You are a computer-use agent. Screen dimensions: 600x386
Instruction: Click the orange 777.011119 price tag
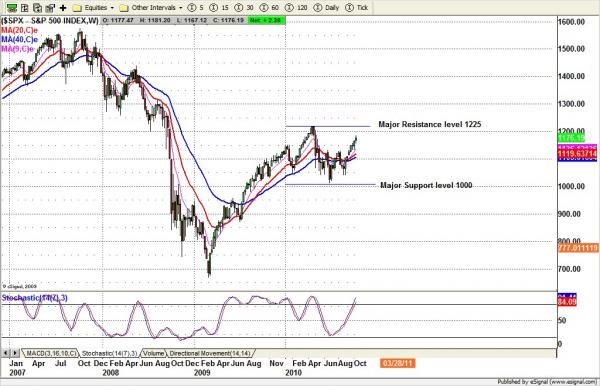(x=578, y=248)
